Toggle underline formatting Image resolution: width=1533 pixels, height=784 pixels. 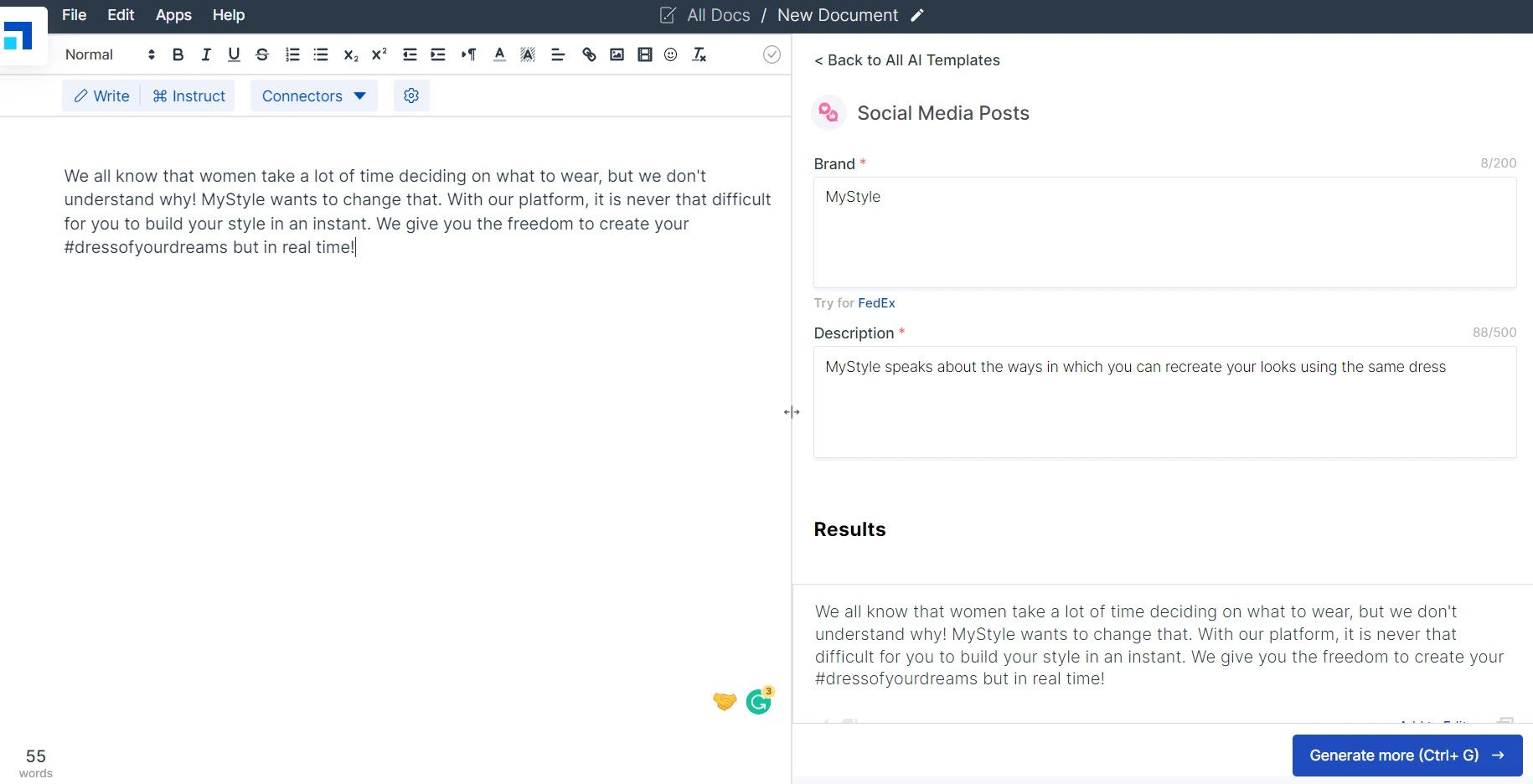point(234,54)
